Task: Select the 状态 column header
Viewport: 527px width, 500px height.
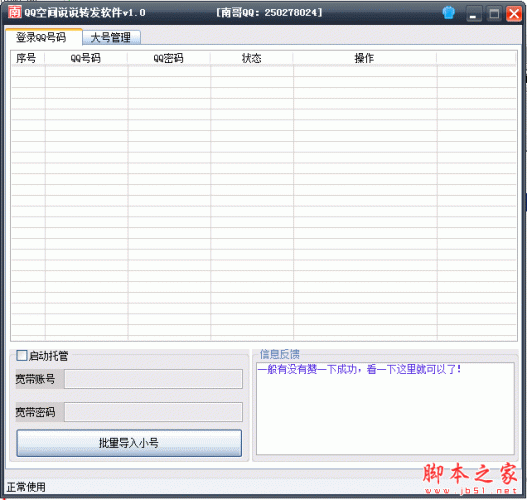Action: 252,58
